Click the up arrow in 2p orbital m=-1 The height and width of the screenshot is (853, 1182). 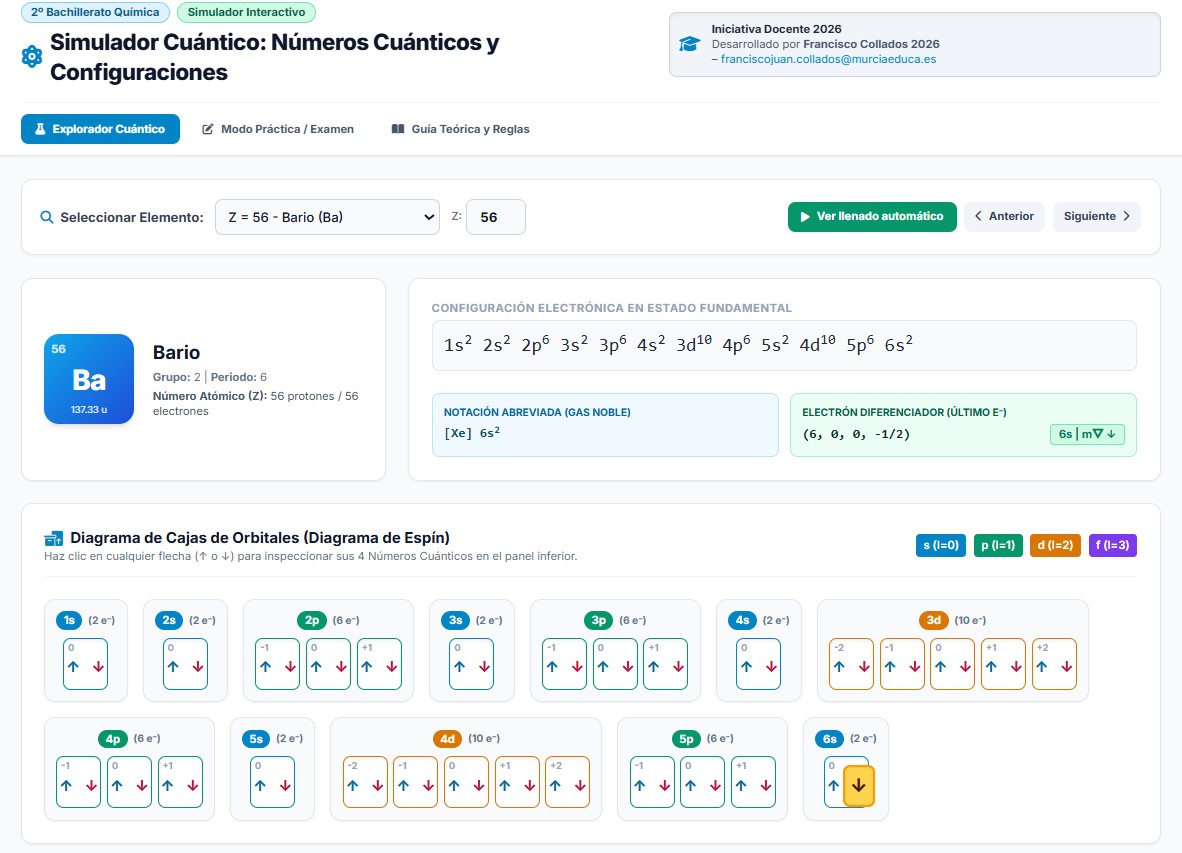pyautogui.click(x=265, y=666)
